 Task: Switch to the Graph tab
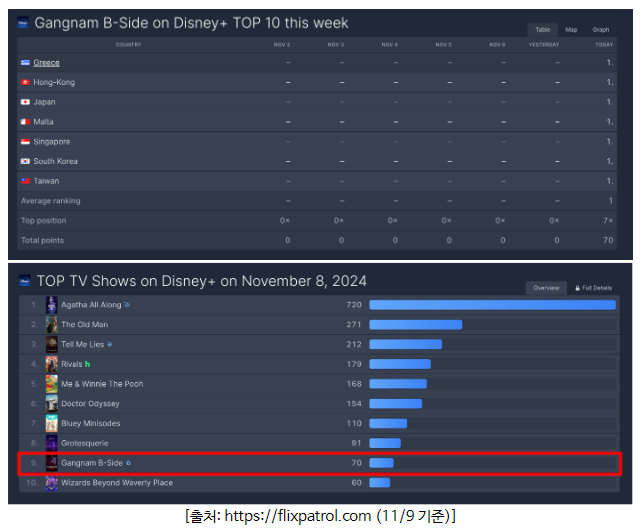pyautogui.click(x=600, y=30)
